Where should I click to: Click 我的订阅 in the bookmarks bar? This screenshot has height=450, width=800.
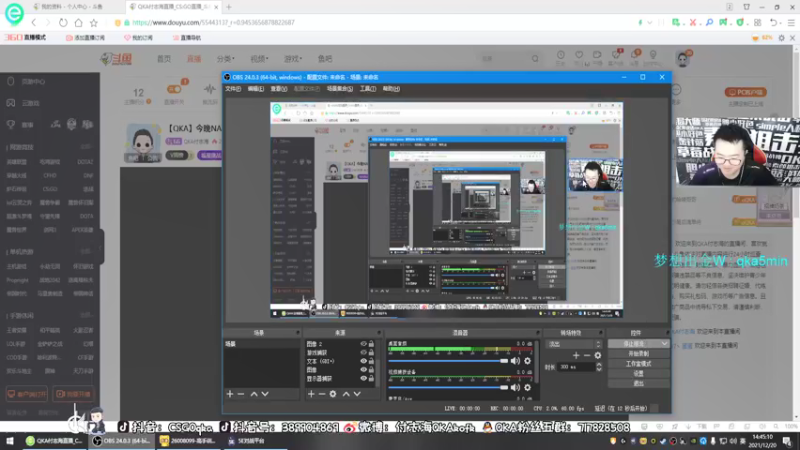[138, 38]
